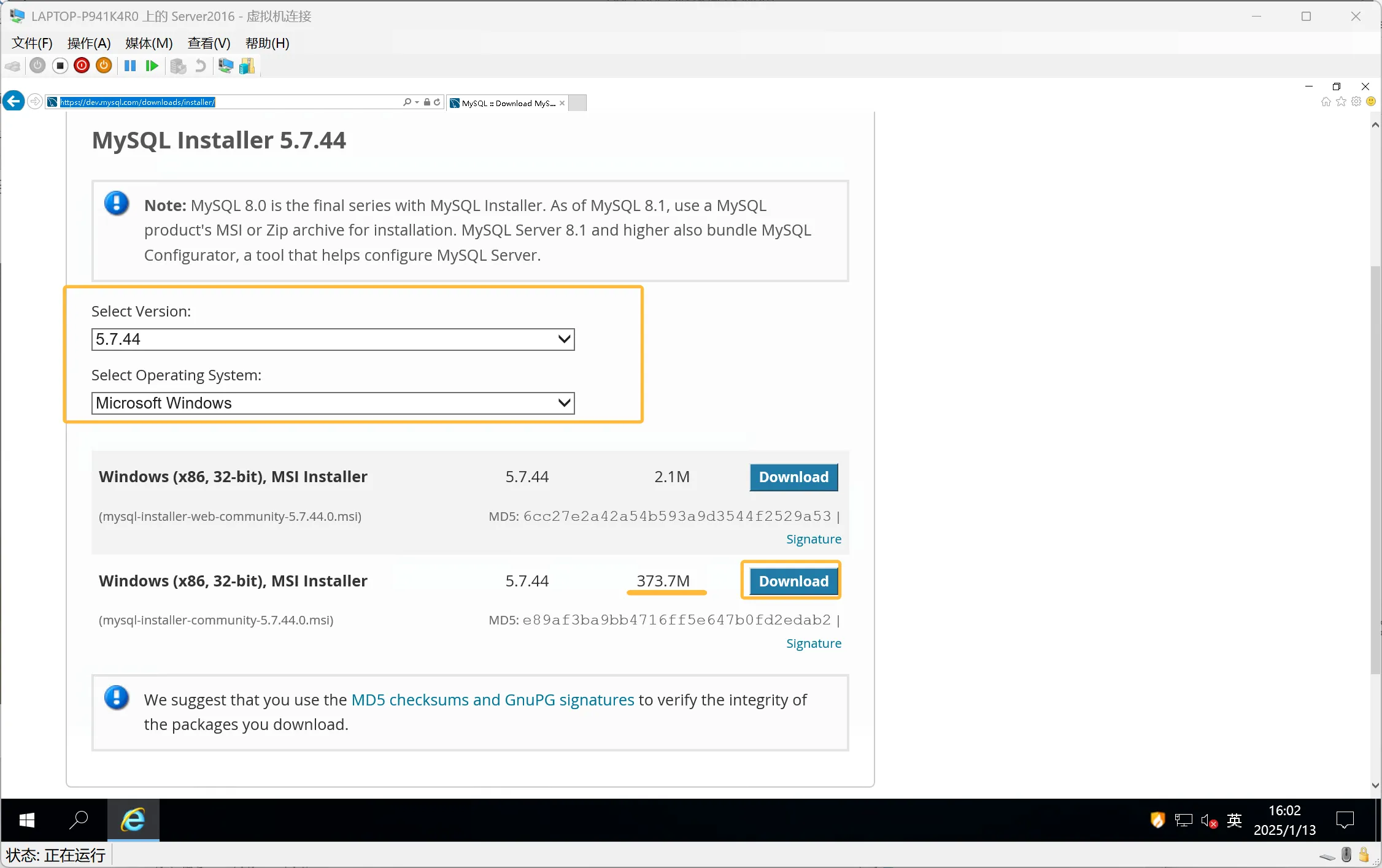
Task: Download the 2.1M web installer
Action: point(793,477)
